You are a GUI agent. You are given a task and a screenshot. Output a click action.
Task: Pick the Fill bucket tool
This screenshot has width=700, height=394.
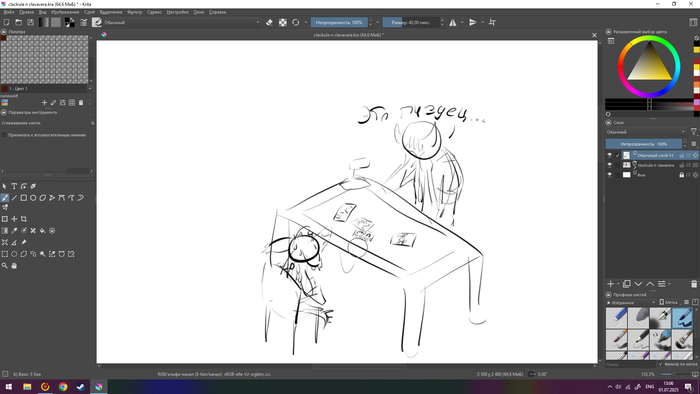42,231
